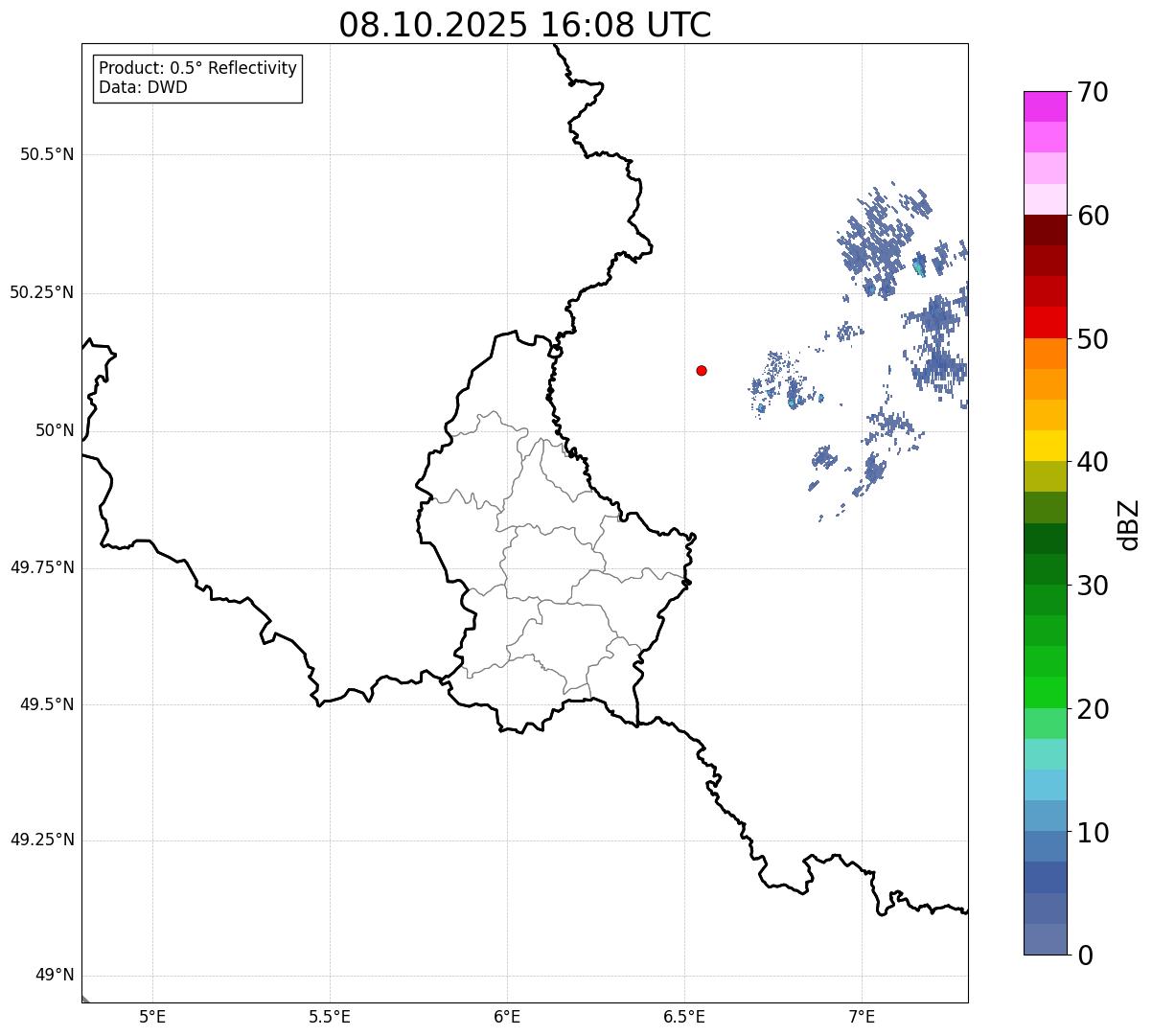Click the 50 colorbar tick value
The width and height of the screenshot is (1152, 1036).
click(1093, 339)
